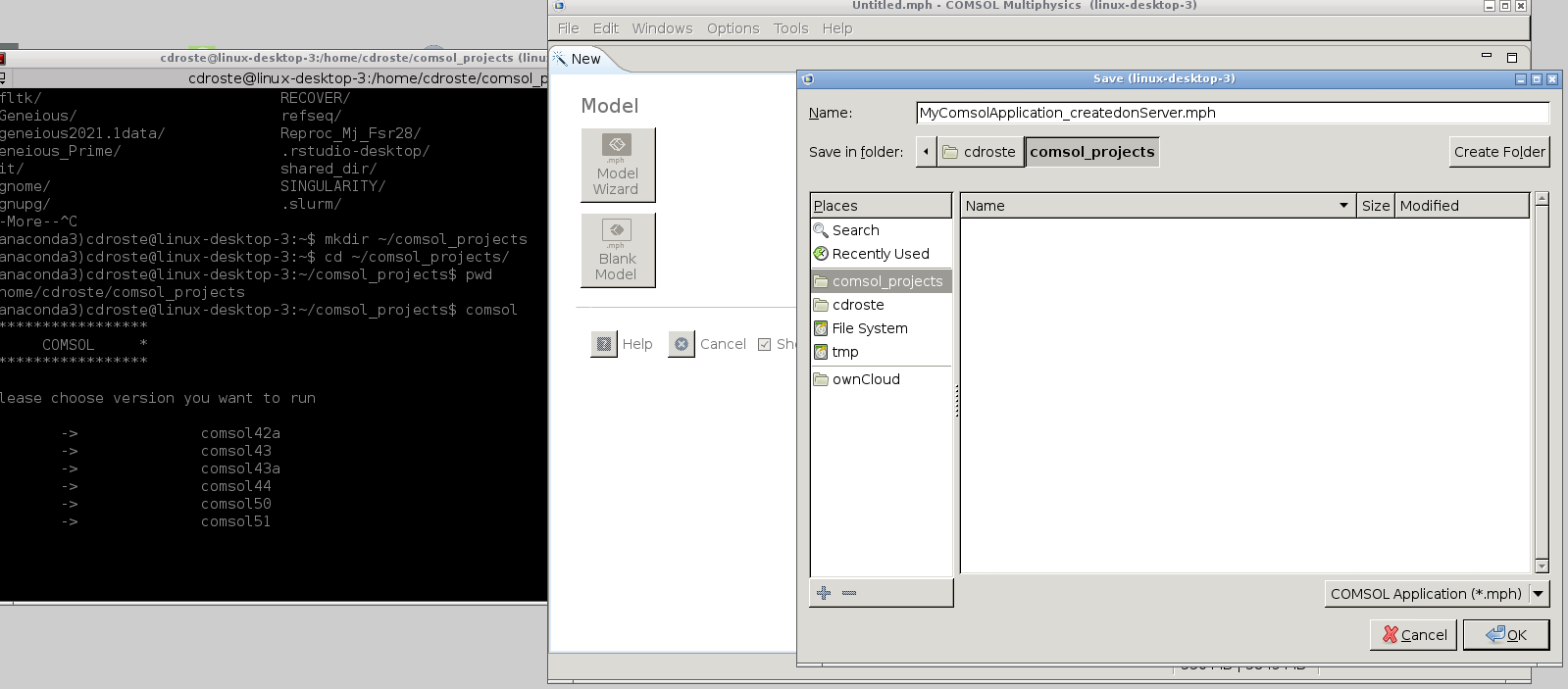Image resolution: width=1568 pixels, height=689 pixels.
Task: Click the Save dialog window menu icon
Action: (x=808, y=79)
